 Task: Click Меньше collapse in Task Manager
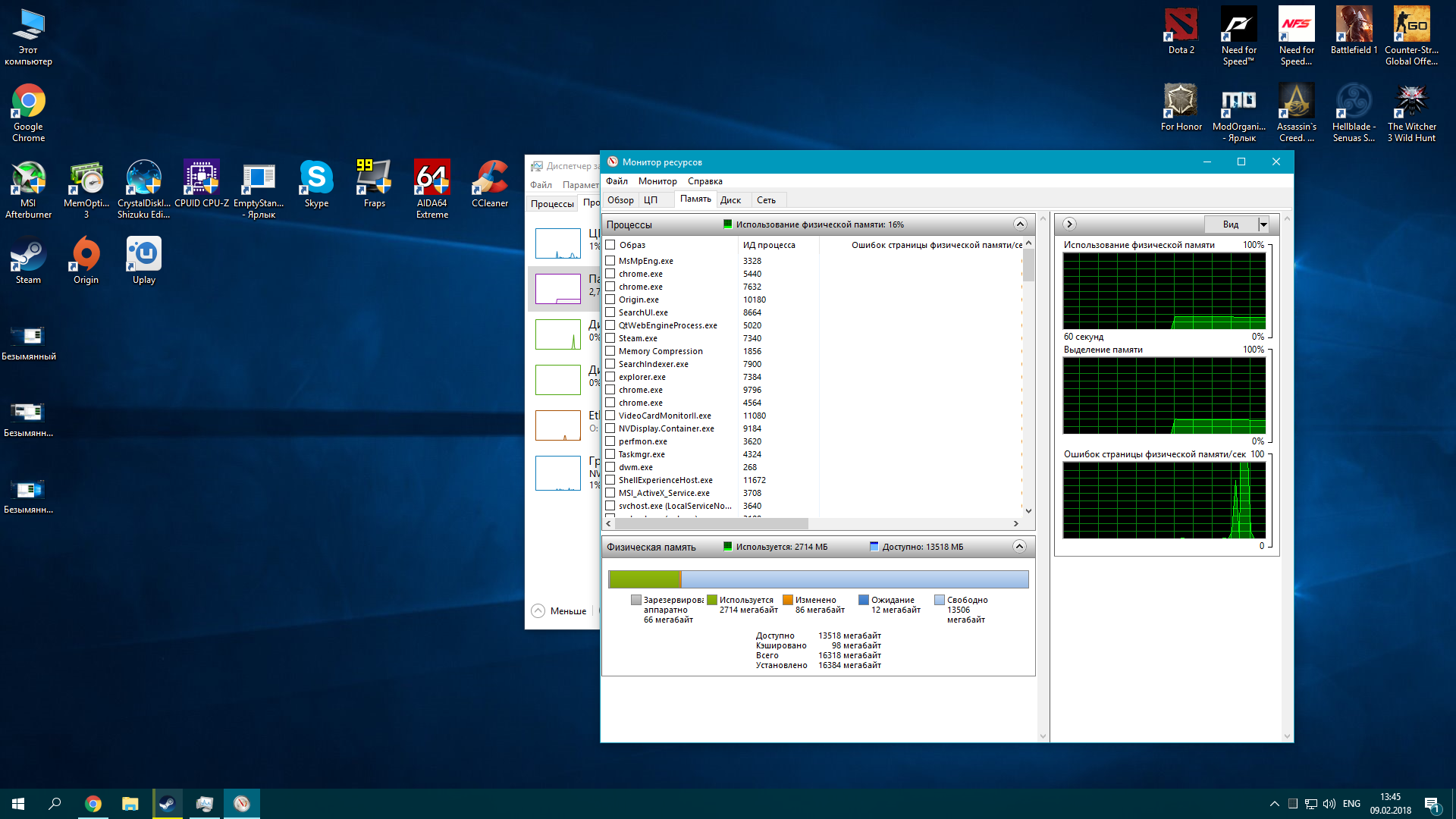[560, 610]
